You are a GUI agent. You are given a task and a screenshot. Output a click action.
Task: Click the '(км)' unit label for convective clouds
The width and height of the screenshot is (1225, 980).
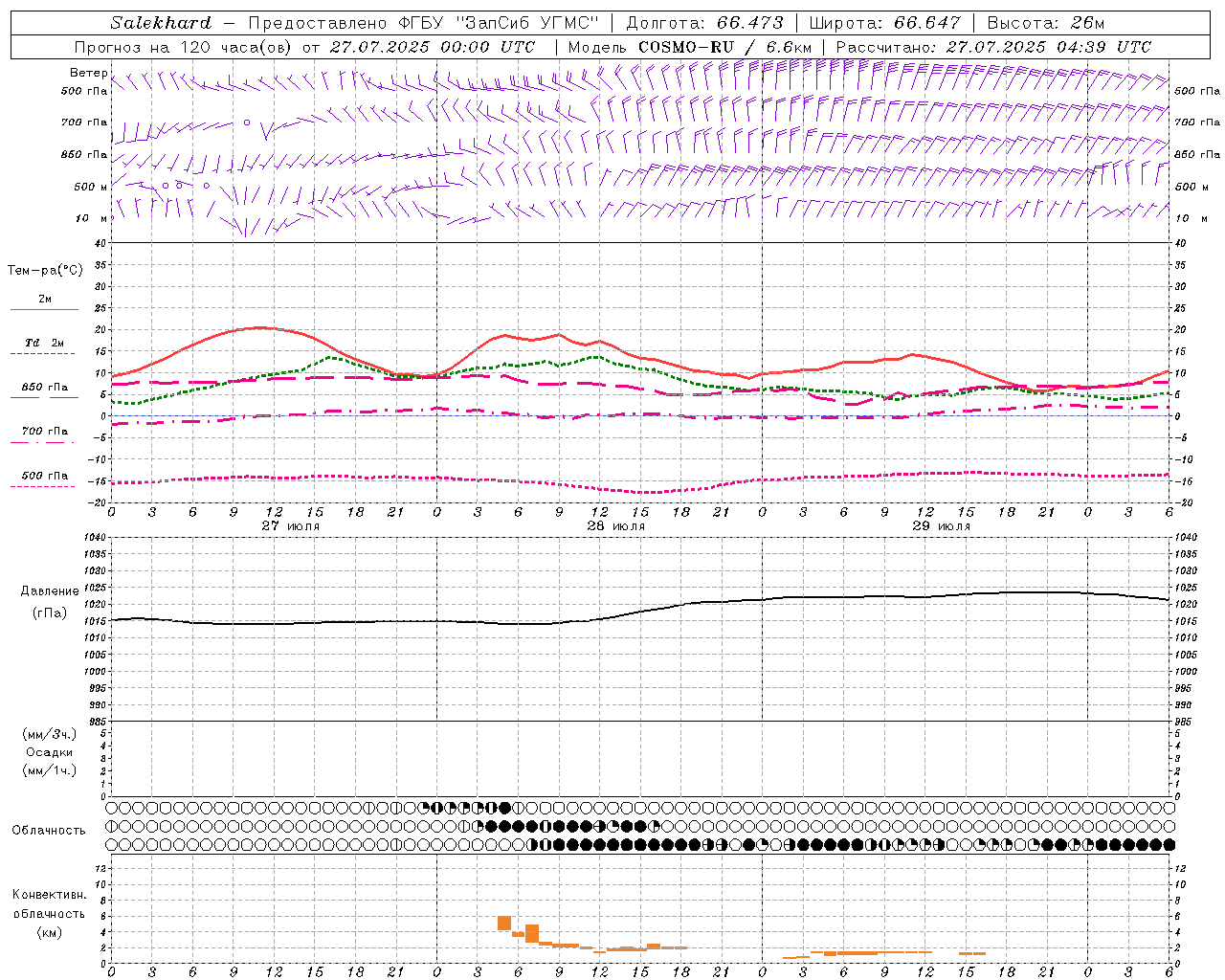(49, 932)
